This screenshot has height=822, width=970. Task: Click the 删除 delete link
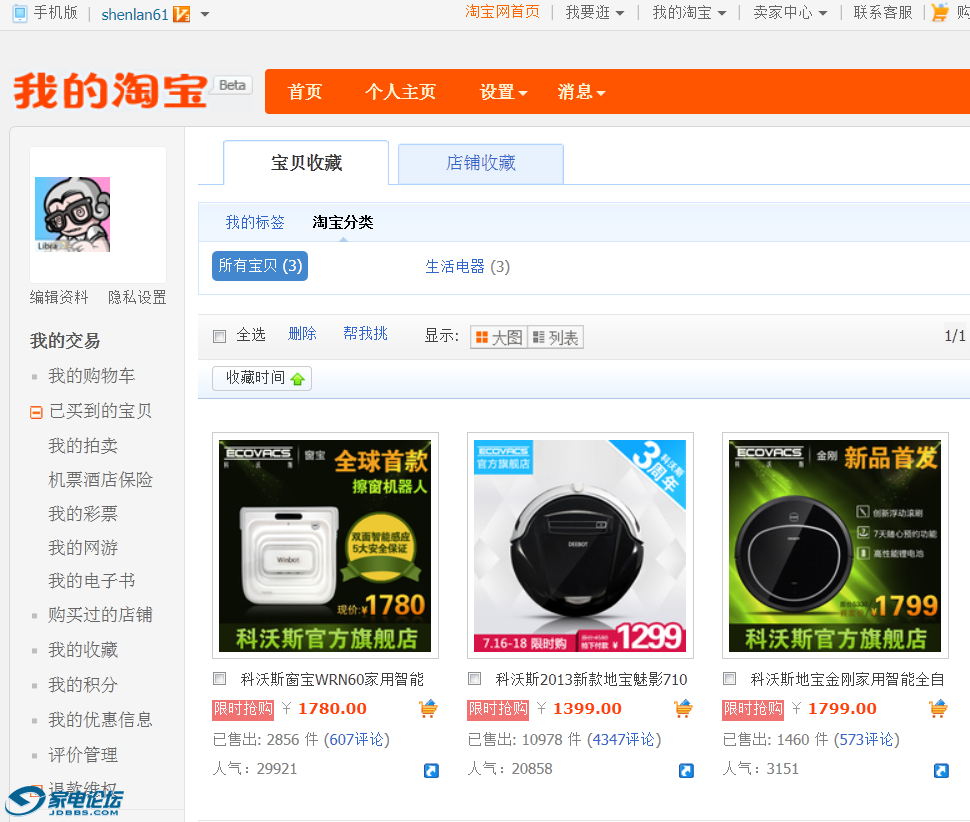(302, 333)
